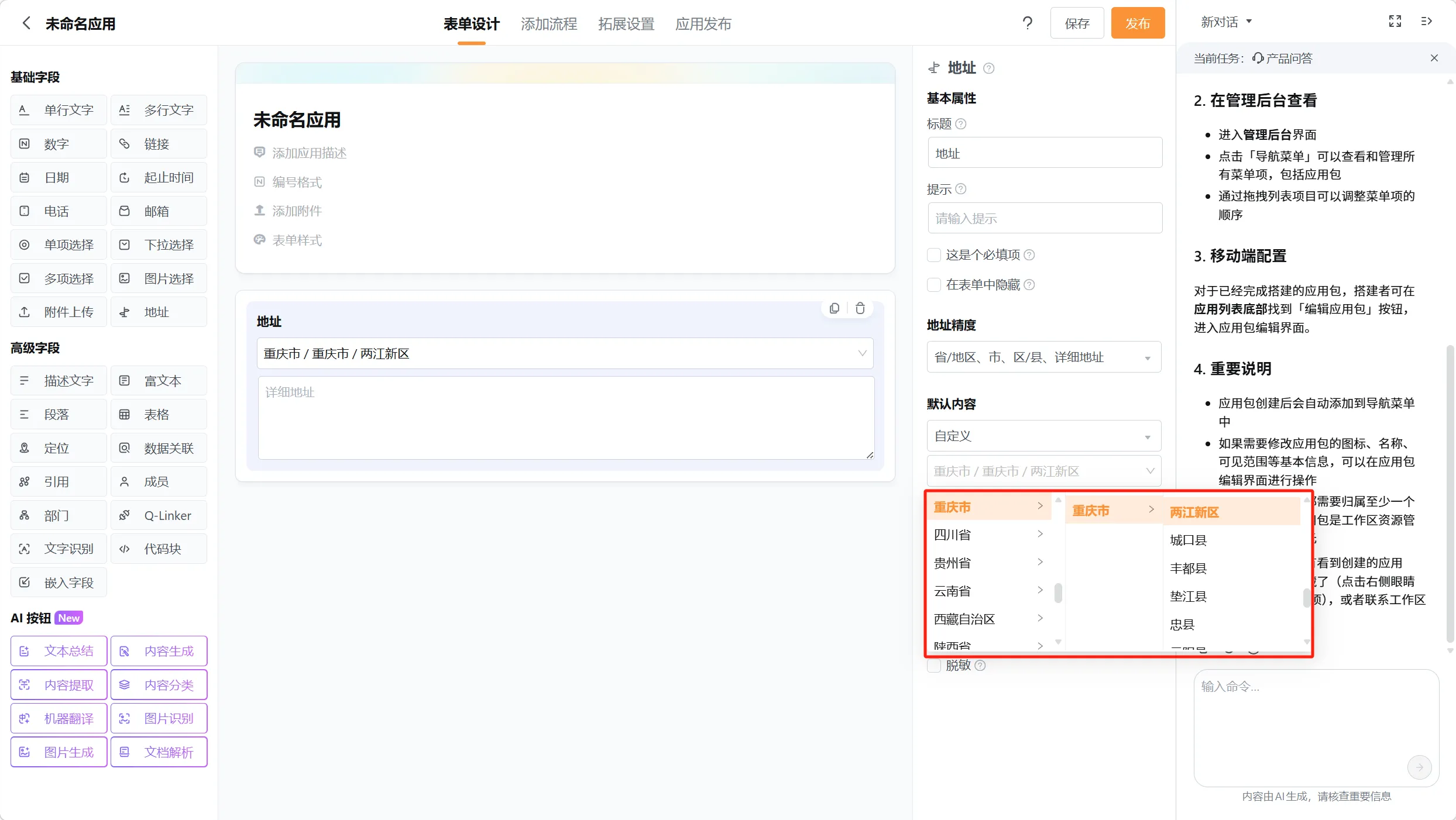The height and width of the screenshot is (820, 1456).
Task: Open the help question mark icon
Action: pos(1028,23)
